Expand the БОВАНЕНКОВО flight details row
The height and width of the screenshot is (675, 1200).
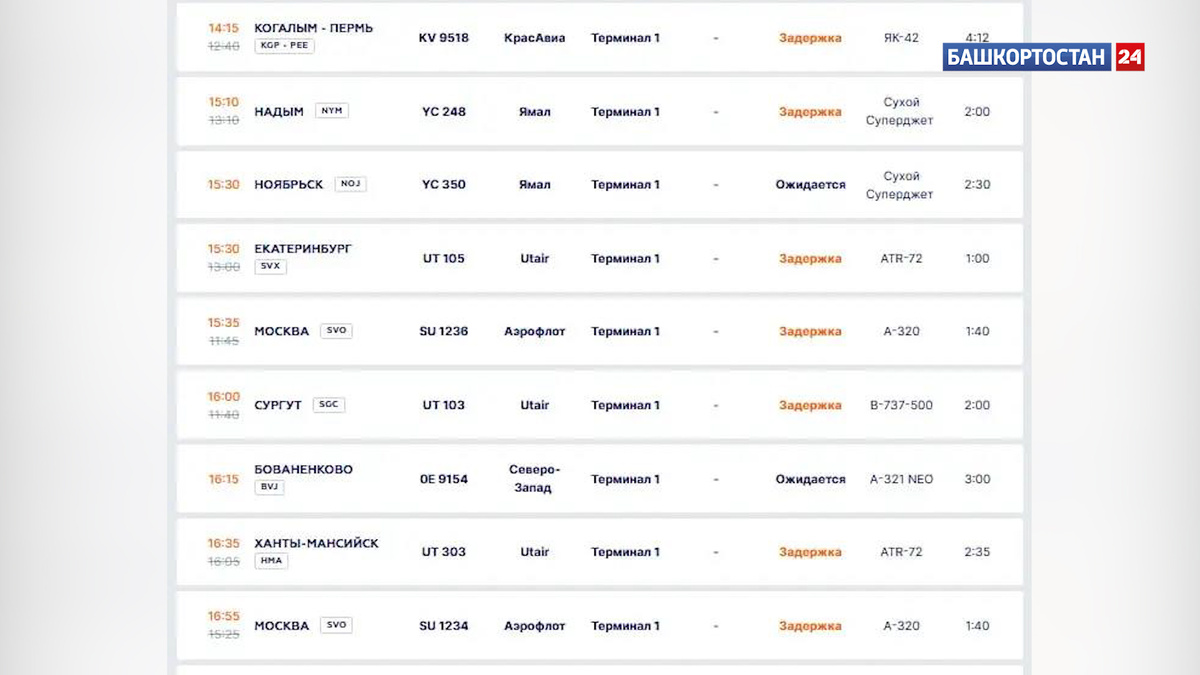pyautogui.click(x=600, y=478)
